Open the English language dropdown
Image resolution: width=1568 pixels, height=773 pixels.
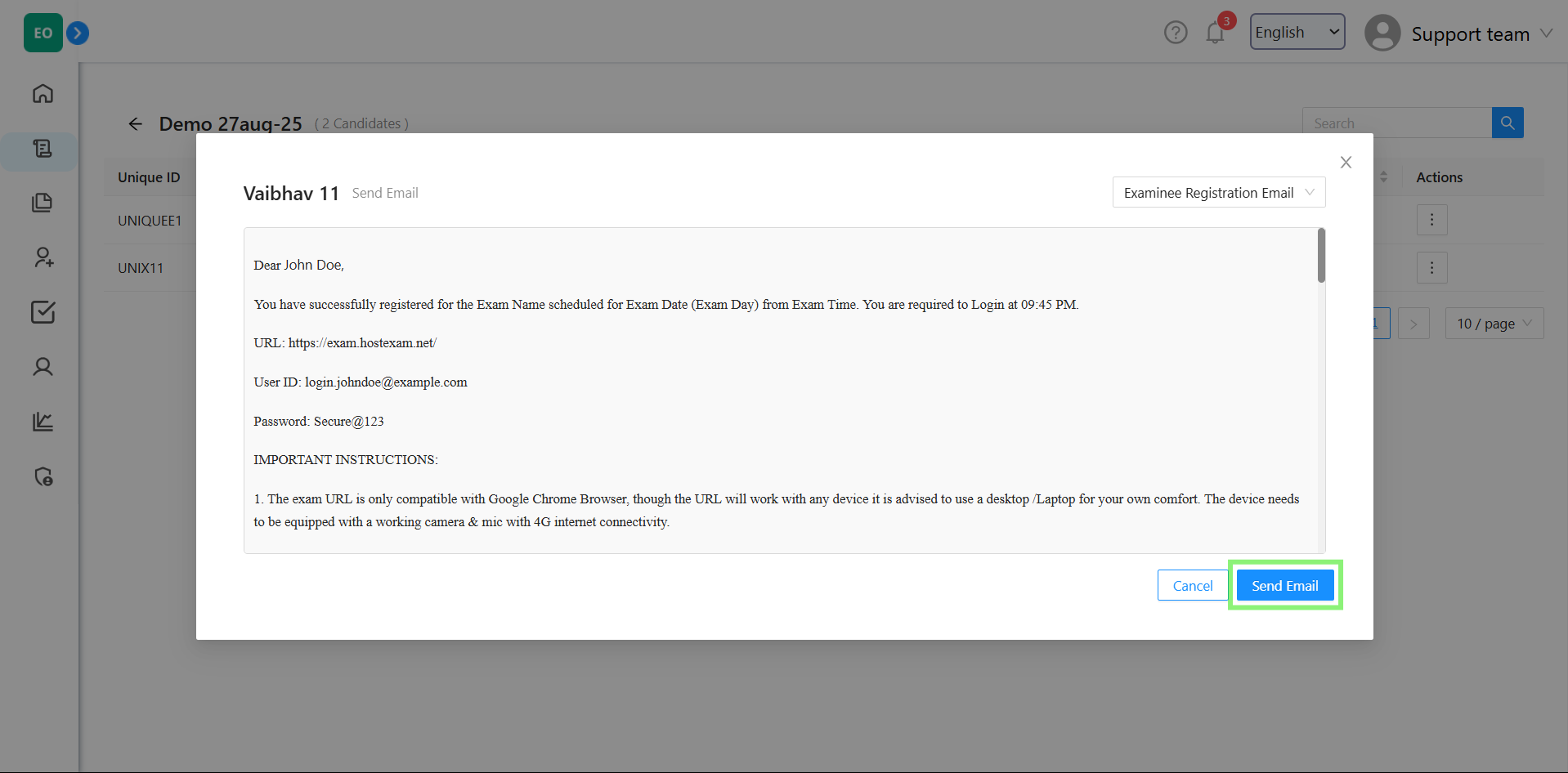click(1297, 32)
